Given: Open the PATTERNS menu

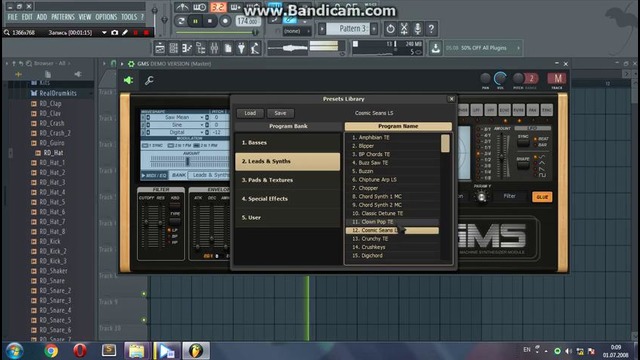Looking at the screenshot, I should pyautogui.click(x=63, y=17).
